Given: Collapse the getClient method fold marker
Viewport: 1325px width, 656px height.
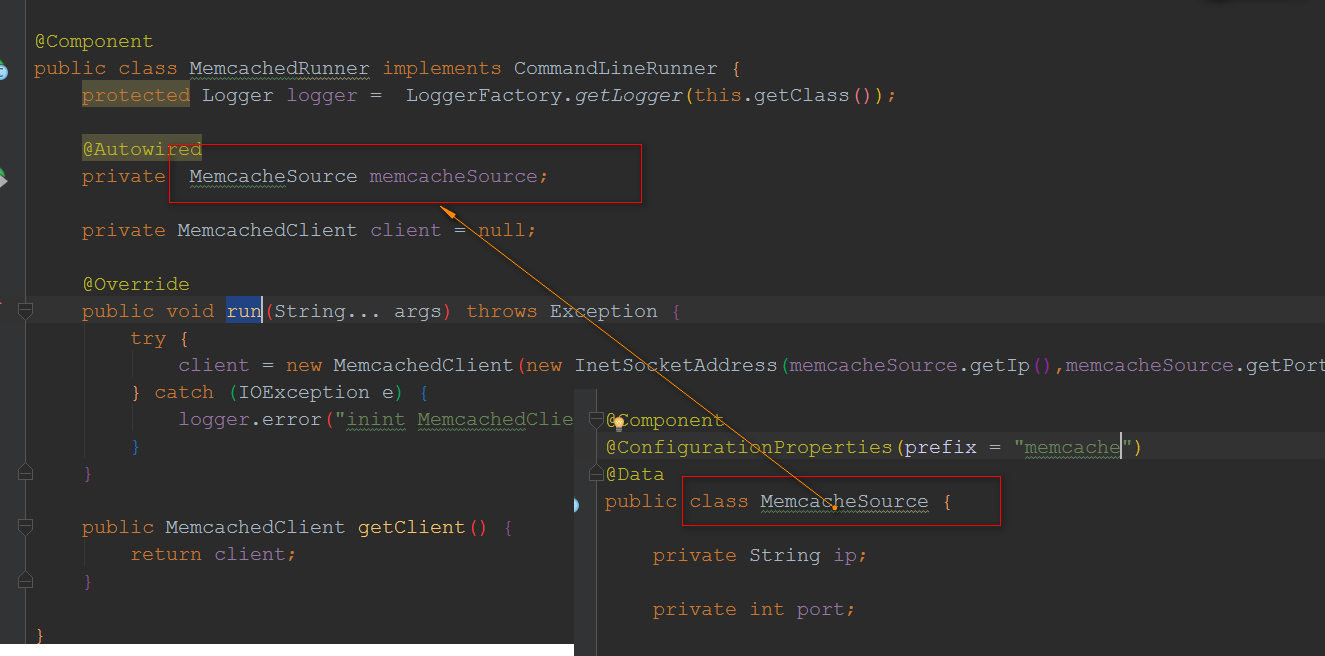Looking at the screenshot, I should 26,527.
